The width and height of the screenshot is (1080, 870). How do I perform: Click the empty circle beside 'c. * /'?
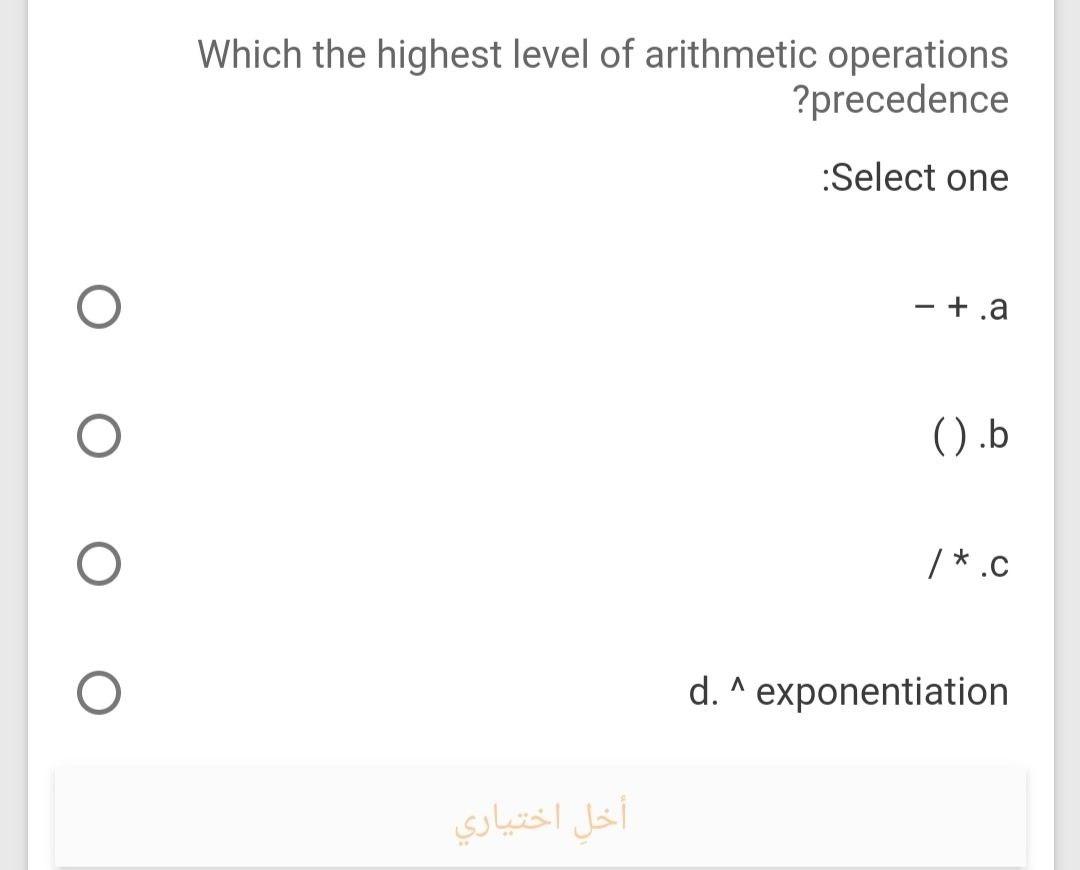(x=97, y=563)
